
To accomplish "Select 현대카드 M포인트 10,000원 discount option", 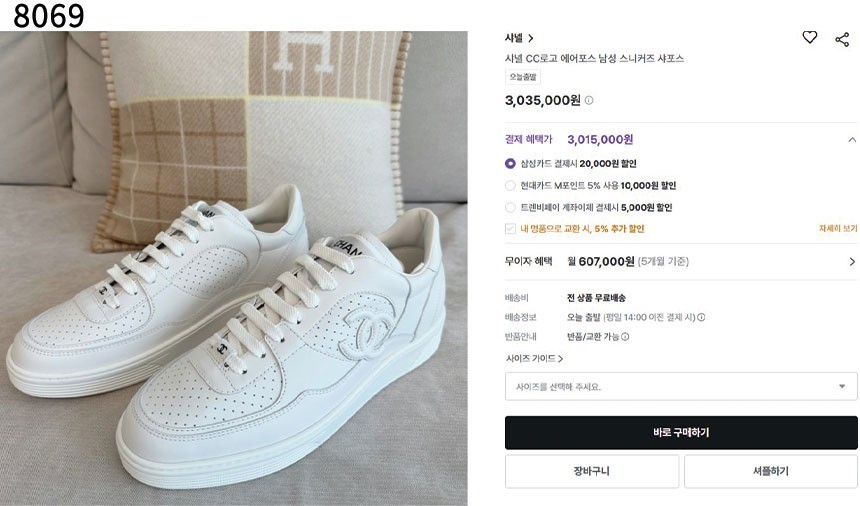I will point(511,185).
